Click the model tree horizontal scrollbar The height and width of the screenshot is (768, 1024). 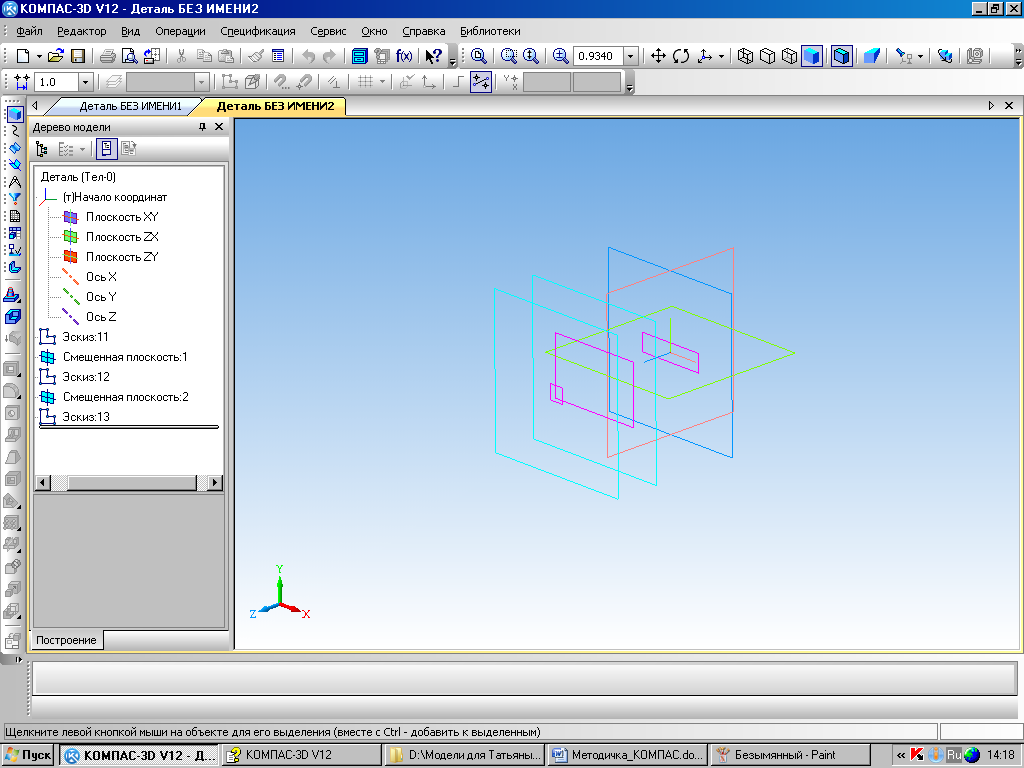pos(130,483)
